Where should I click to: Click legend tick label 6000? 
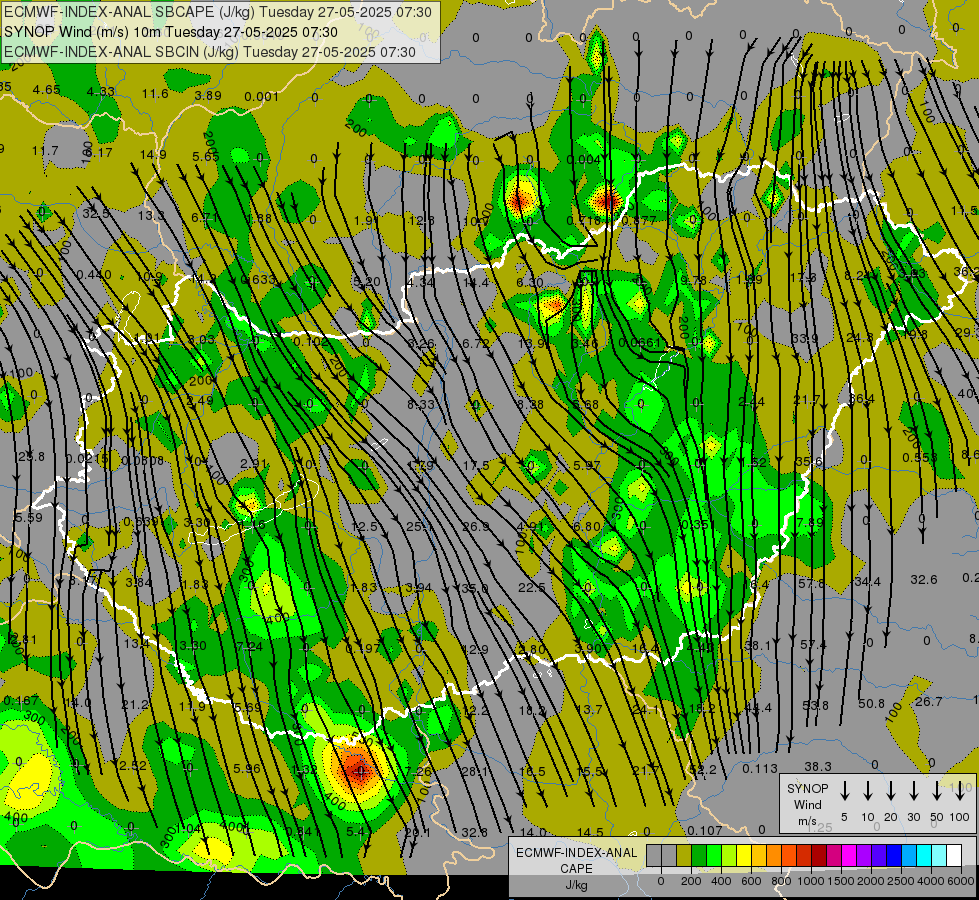pos(961,881)
